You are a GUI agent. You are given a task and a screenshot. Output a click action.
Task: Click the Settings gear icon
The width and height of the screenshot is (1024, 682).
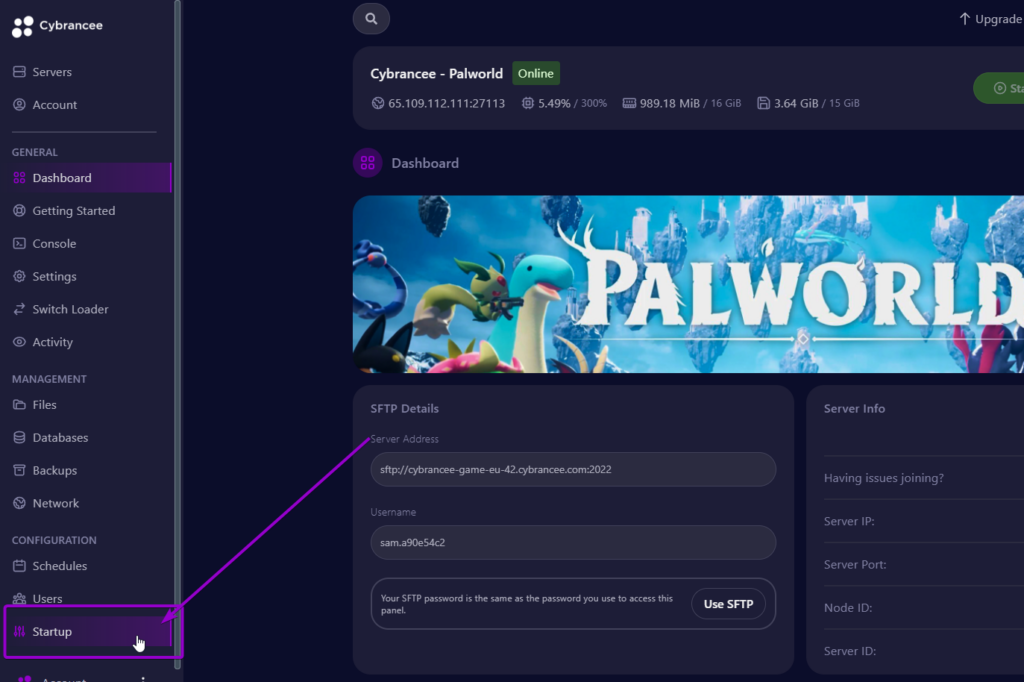pyautogui.click(x=19, y=276)
